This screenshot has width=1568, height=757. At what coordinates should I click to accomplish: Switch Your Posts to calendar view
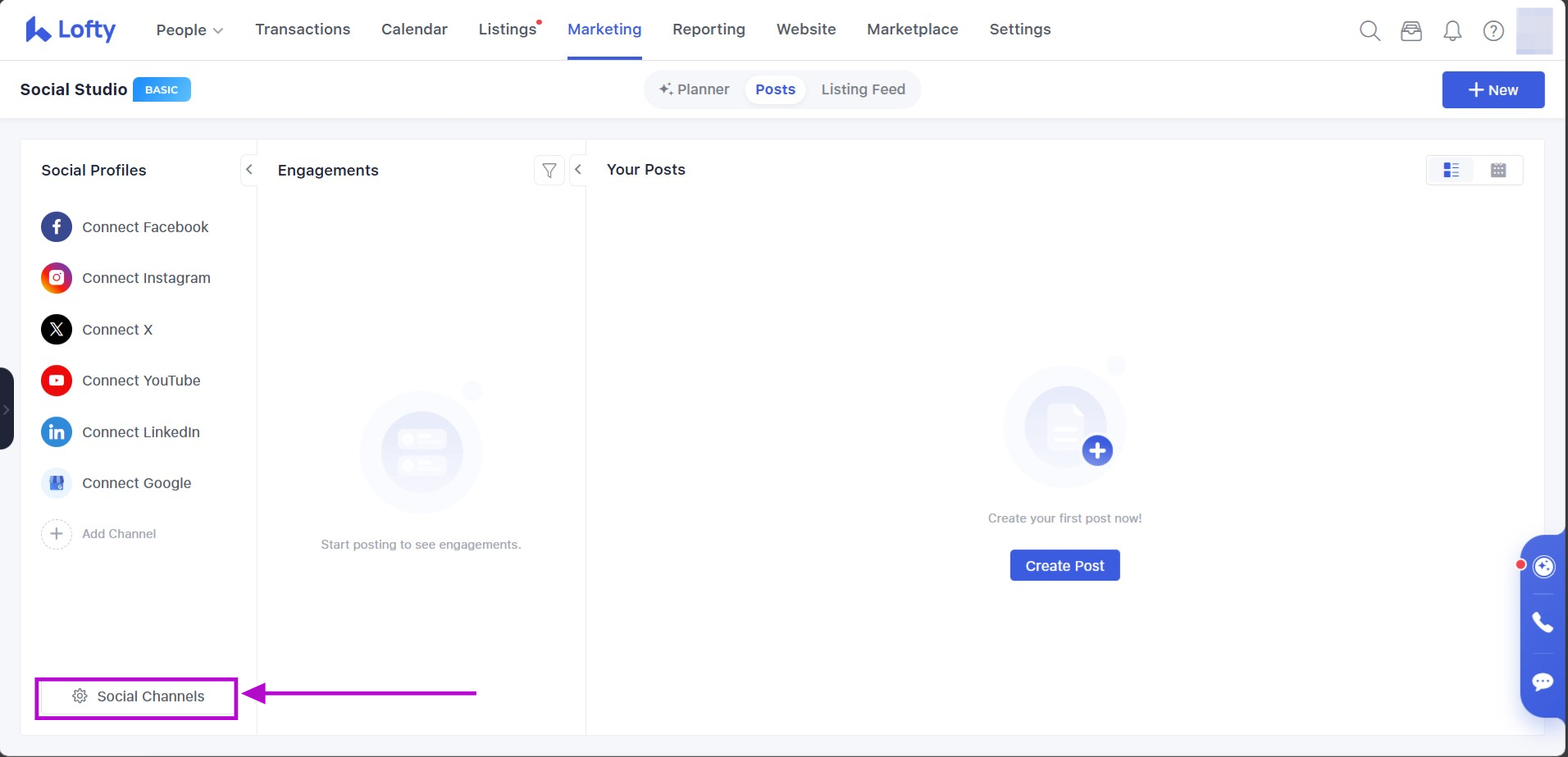pyautogui.click(x=1498, y=170)
